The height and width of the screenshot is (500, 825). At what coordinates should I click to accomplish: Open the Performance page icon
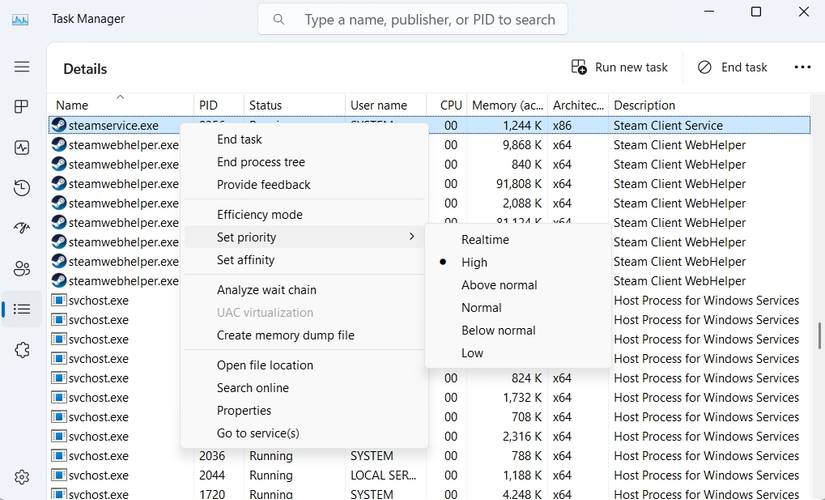(22, 147)
